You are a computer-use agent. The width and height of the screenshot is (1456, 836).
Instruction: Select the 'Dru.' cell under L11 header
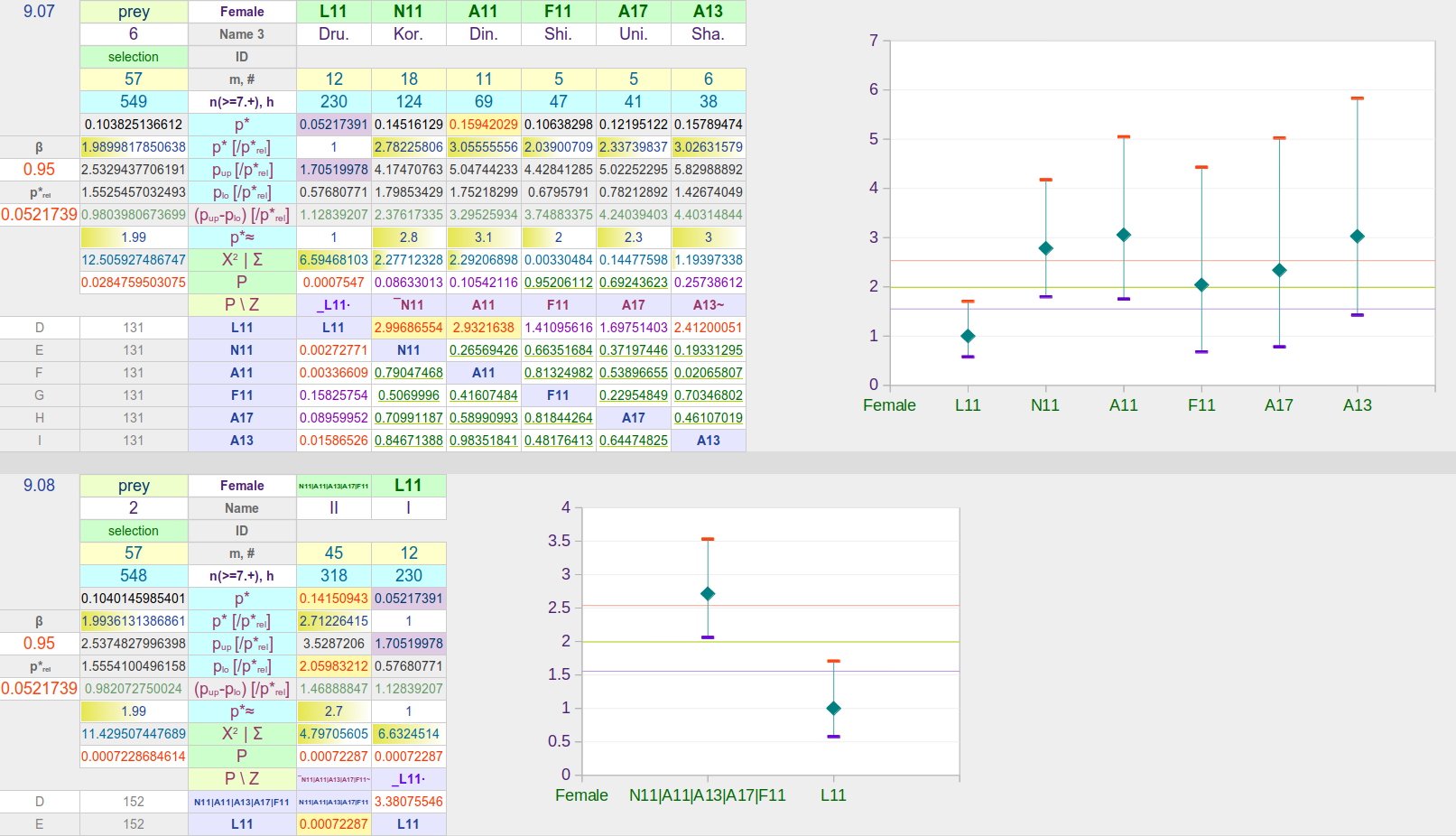click(x=333, y=34)
